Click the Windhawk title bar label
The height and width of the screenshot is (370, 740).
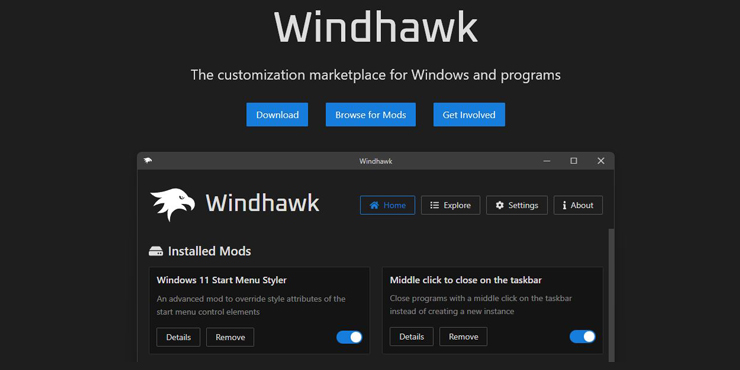click(x=376, y=161)
